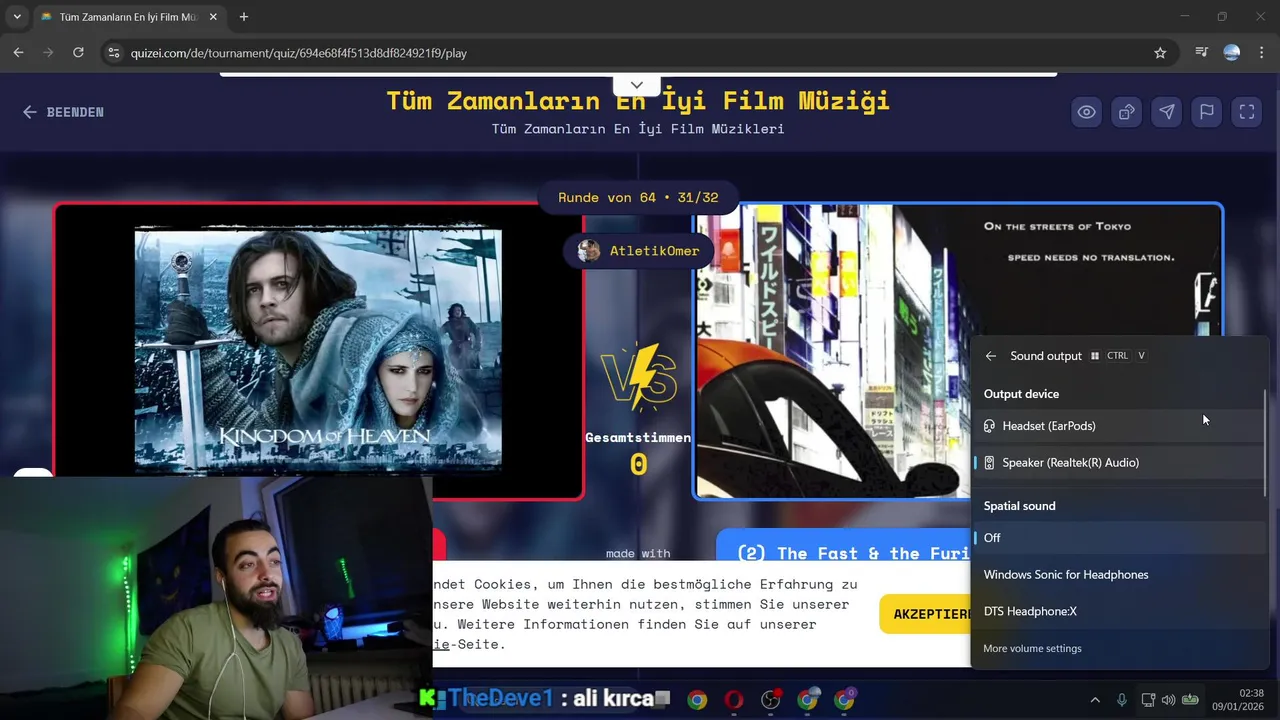Screen dimensions: 1280x720
Task: Open the Chrome three-dot menu
Action: (x=1262, y=53)
